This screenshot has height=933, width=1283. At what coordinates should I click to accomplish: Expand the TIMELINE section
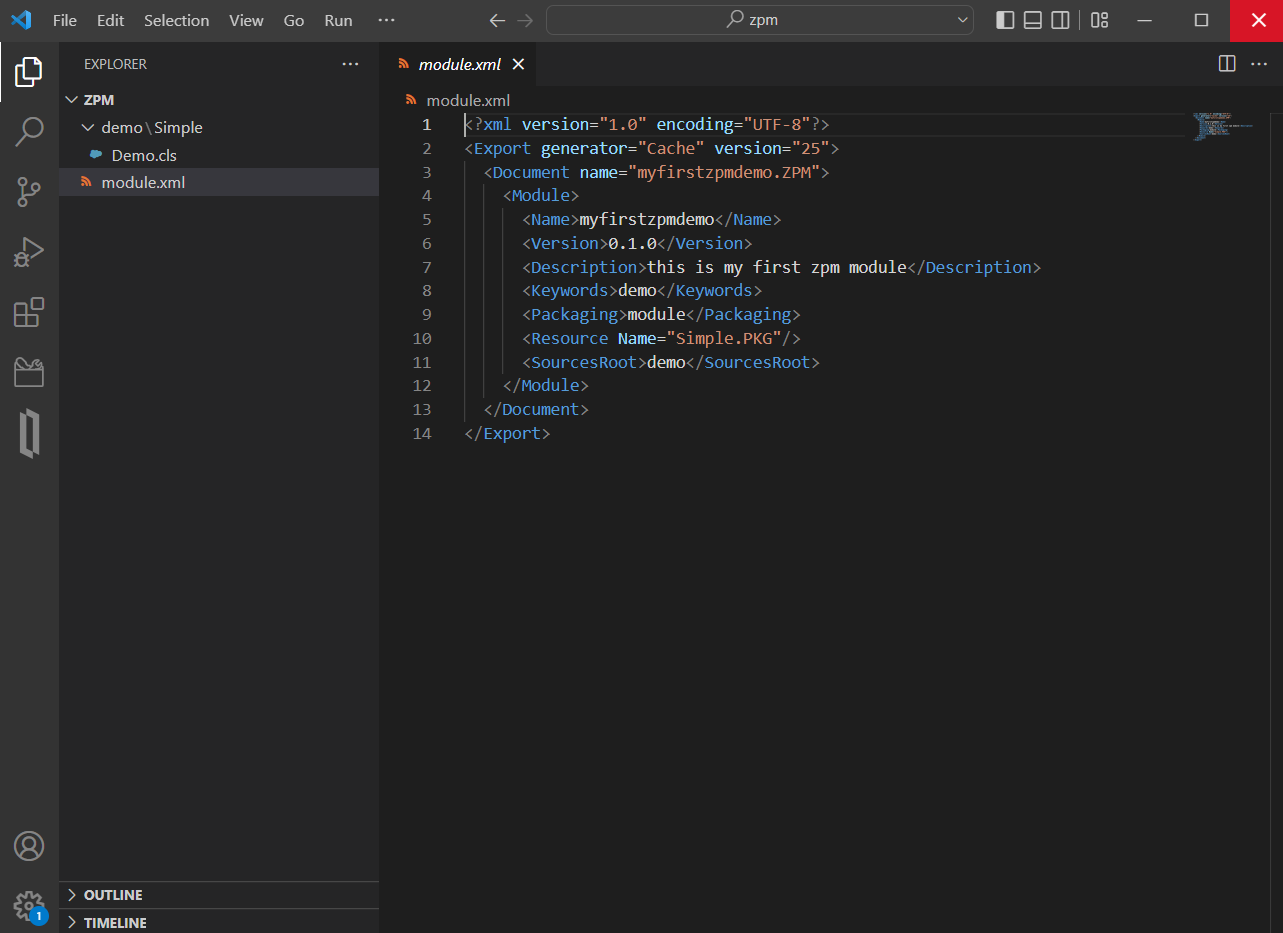114,923
